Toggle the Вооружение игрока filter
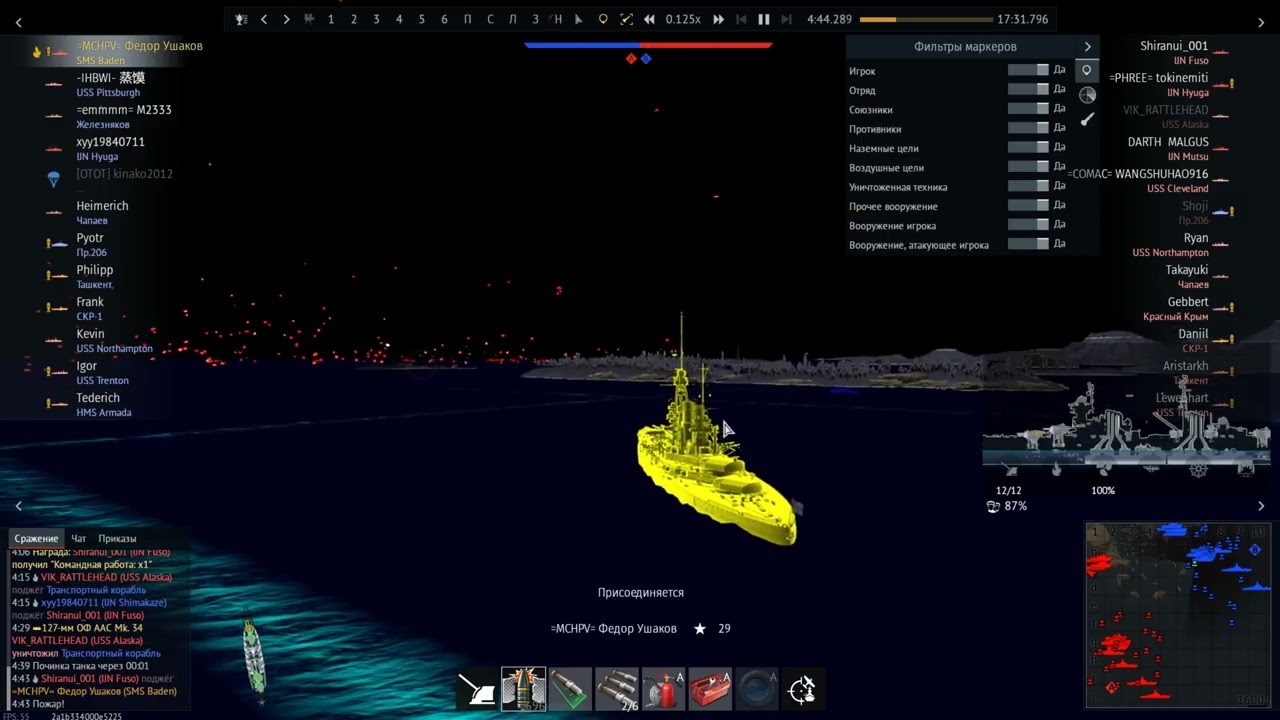This screenshot has height=720, width=1280. pos(1028,225)
